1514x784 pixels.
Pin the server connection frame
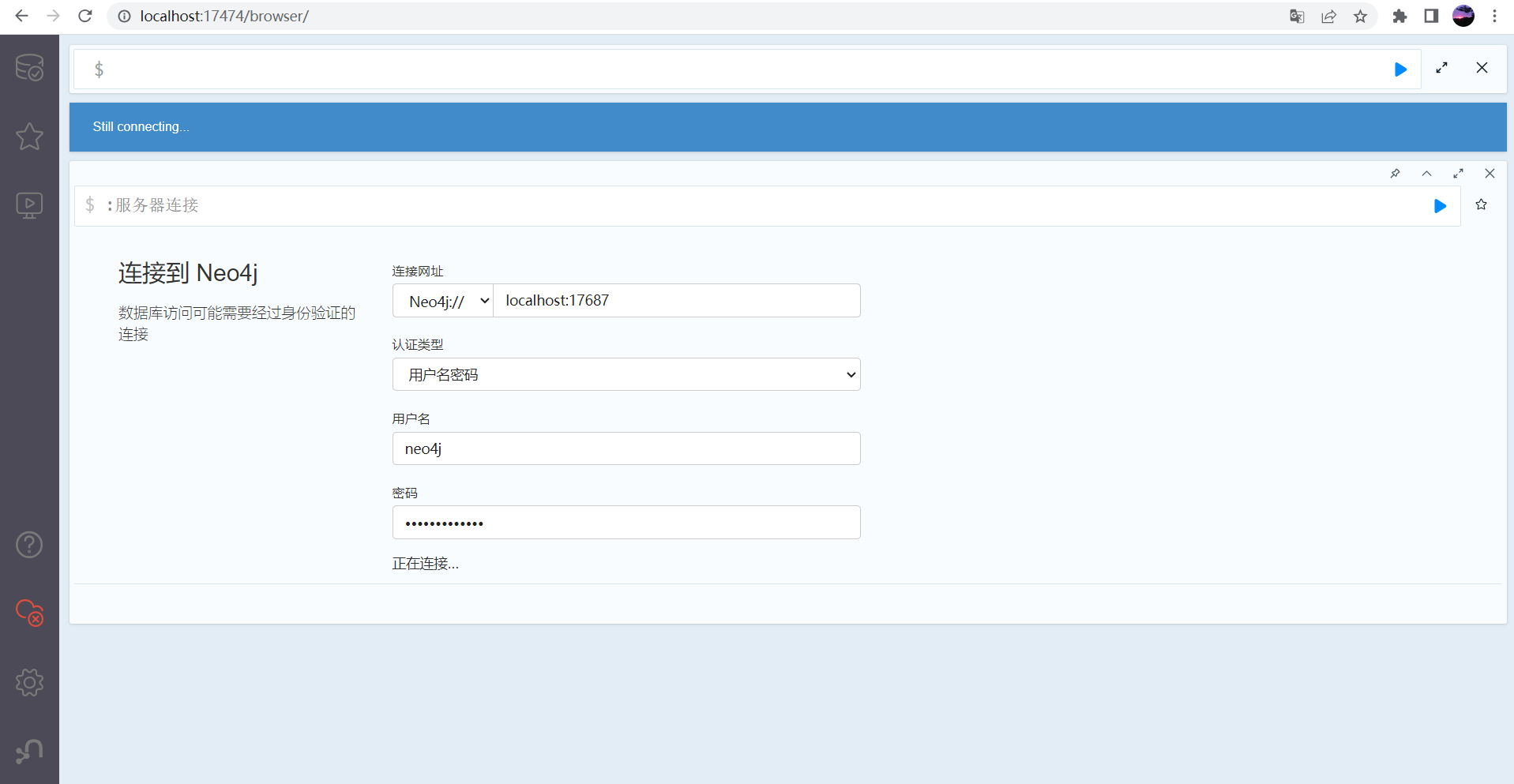click(x=1395, y=174)
